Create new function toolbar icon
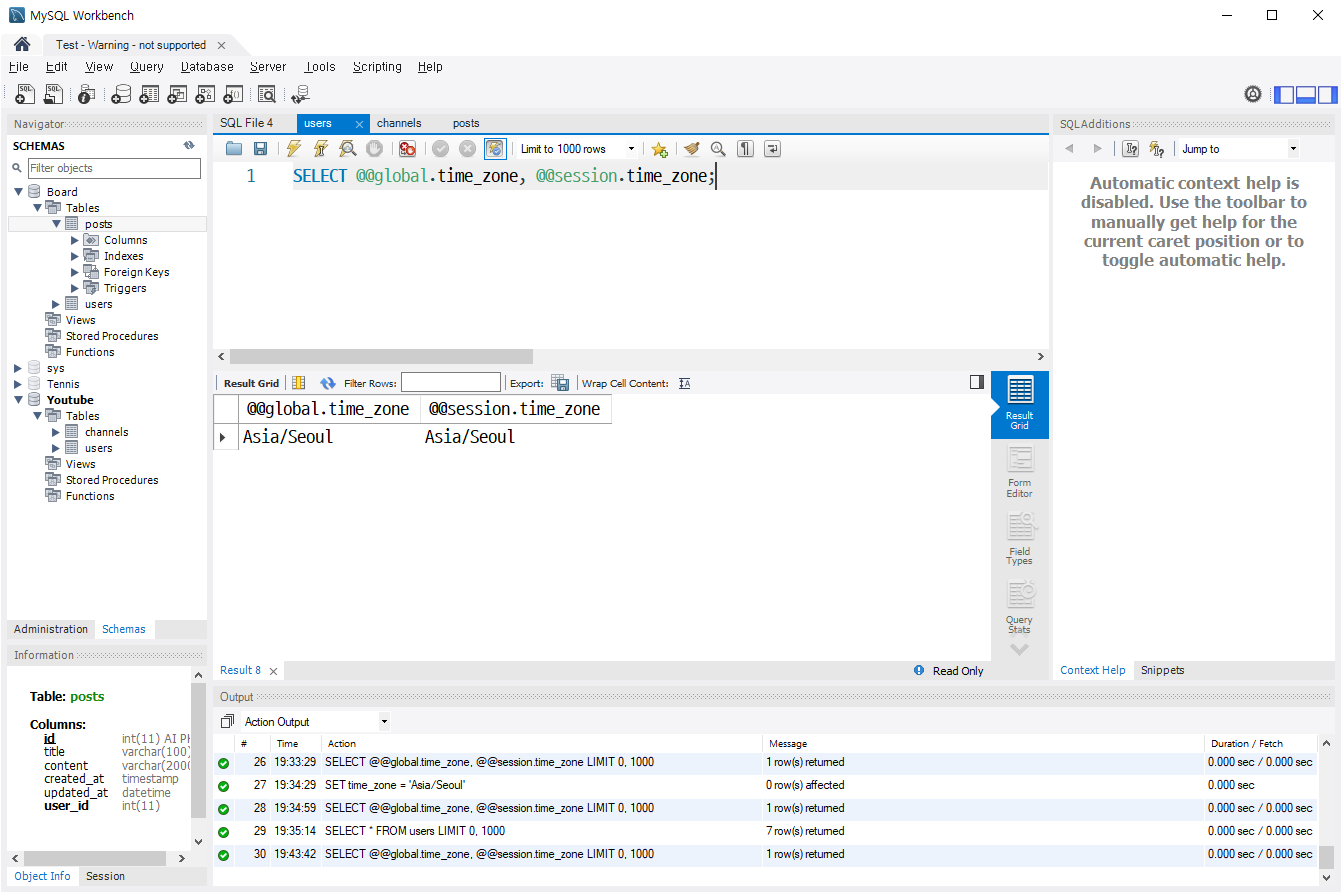1342x893 pixels. pyautogui.click(x=233, y=94)
